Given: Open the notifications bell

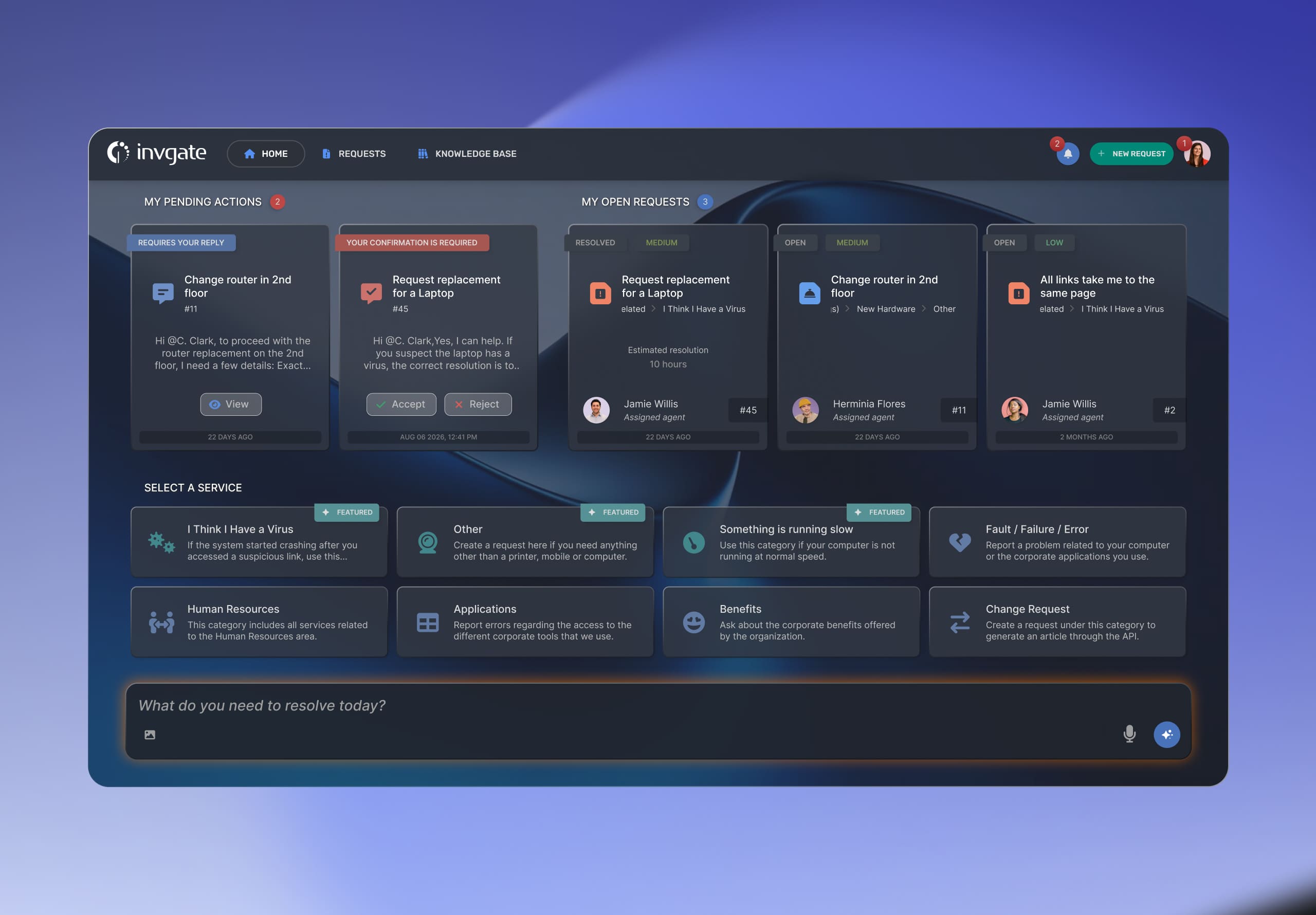Looking at the screenshot, I should pos(1068,154).
